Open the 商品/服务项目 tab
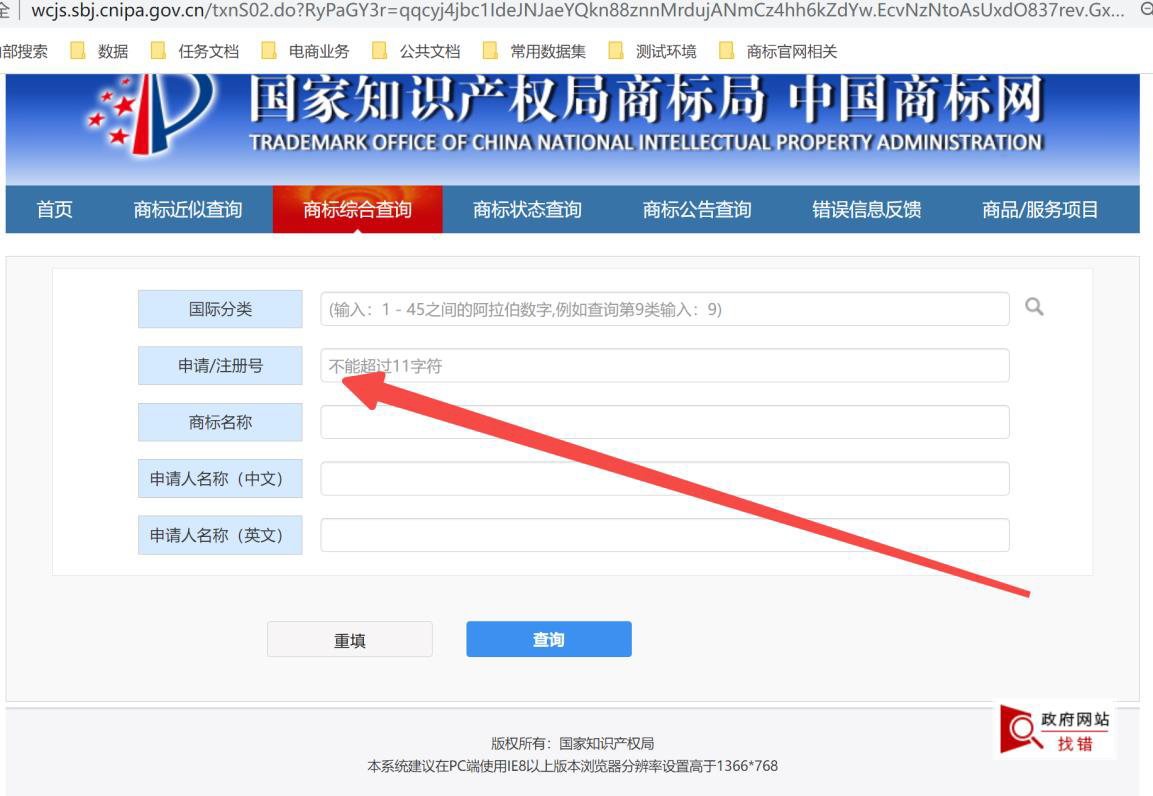The height and width of the screenshot is (796, 1153). 1040,209
